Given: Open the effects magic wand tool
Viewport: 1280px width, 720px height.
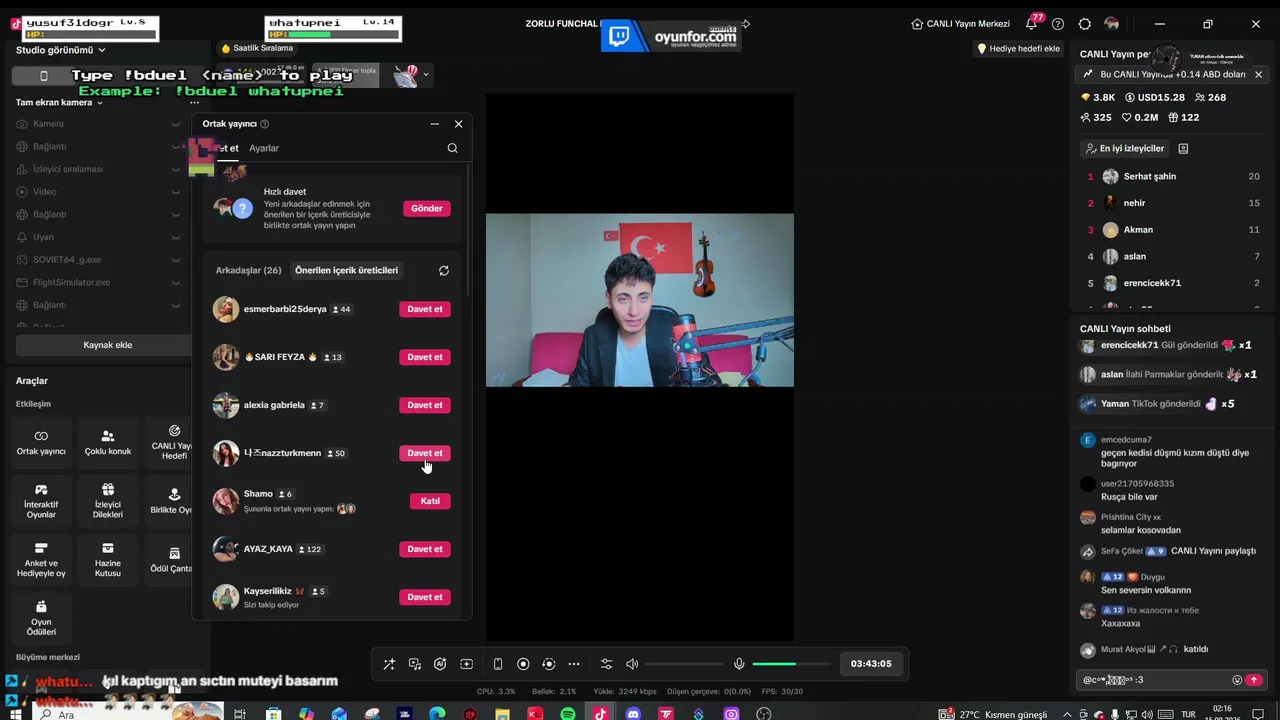Looking at the screenshot, I should (x=389, y=664).
